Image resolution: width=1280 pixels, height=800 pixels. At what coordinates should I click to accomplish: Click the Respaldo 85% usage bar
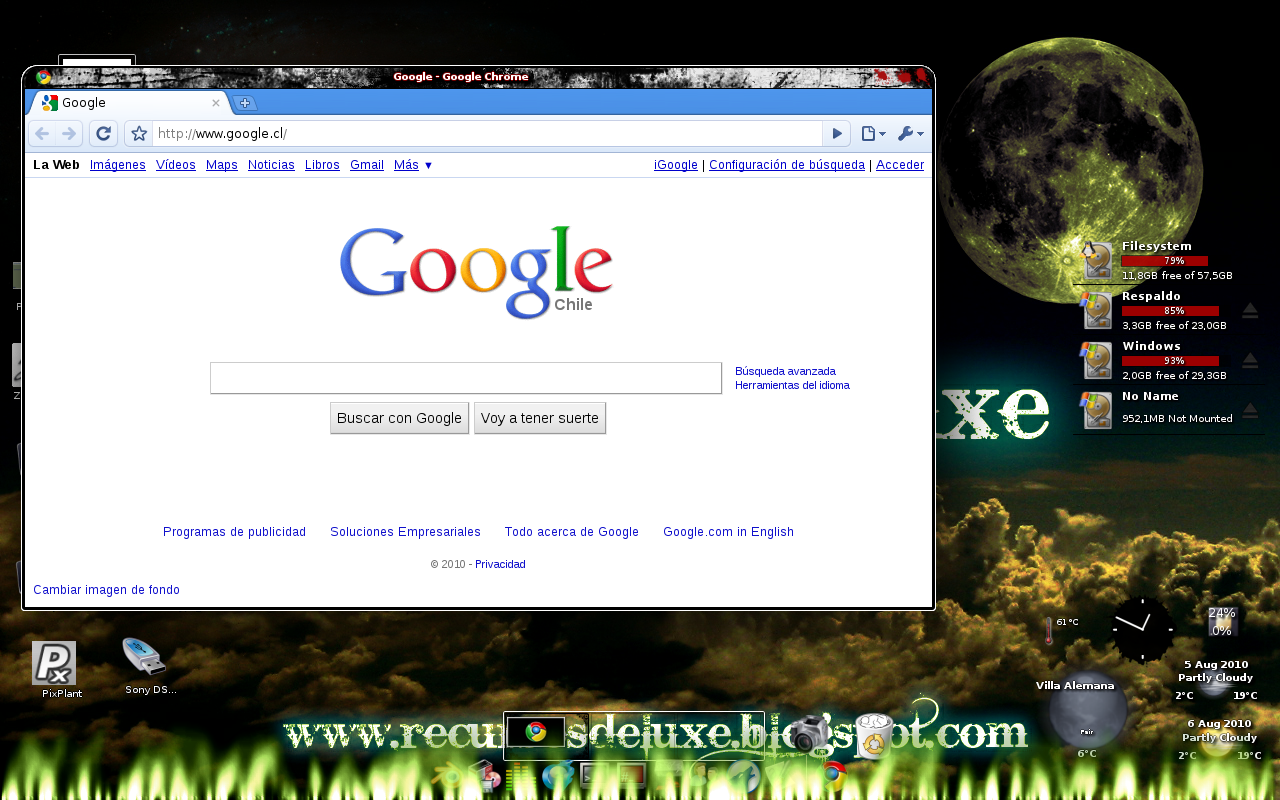(1170, 311)
